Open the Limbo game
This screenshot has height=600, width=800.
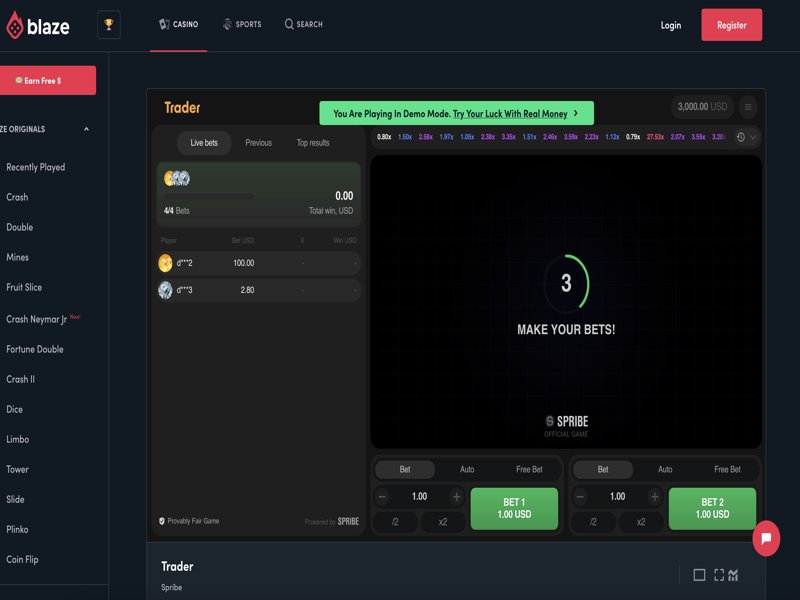pyautogui.click(x=17, y=439)
